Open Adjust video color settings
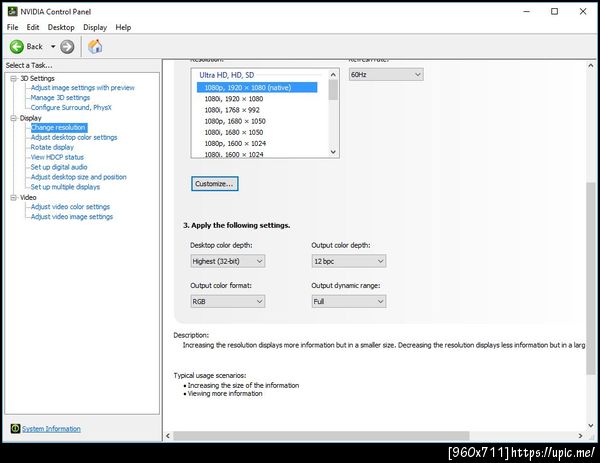This screenshot has width=600, height=463. click(70, 207)
